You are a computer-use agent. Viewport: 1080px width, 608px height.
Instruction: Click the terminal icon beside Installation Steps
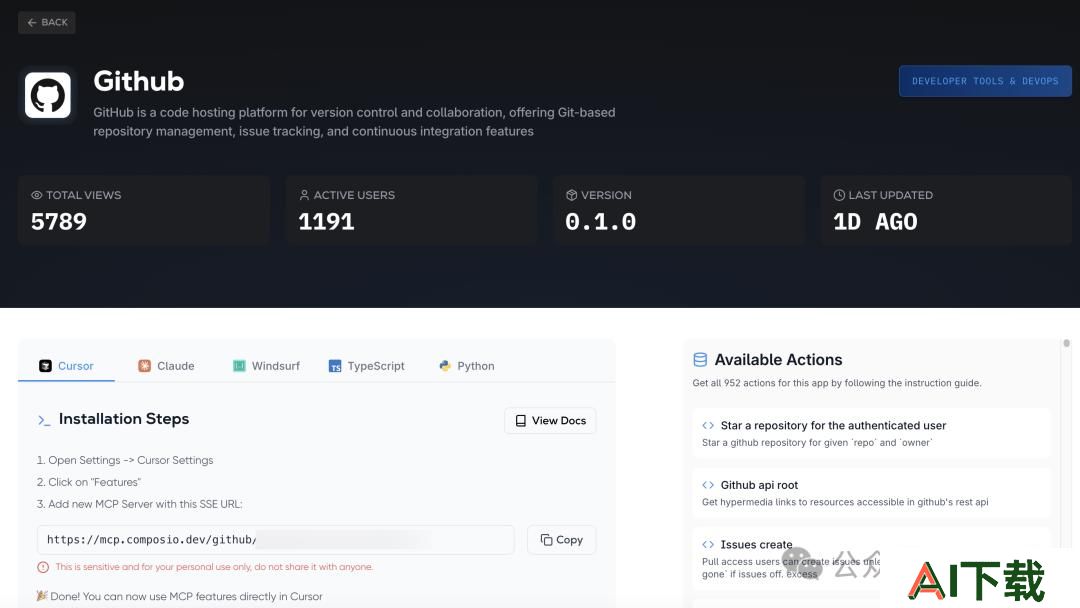coord(44,420)
